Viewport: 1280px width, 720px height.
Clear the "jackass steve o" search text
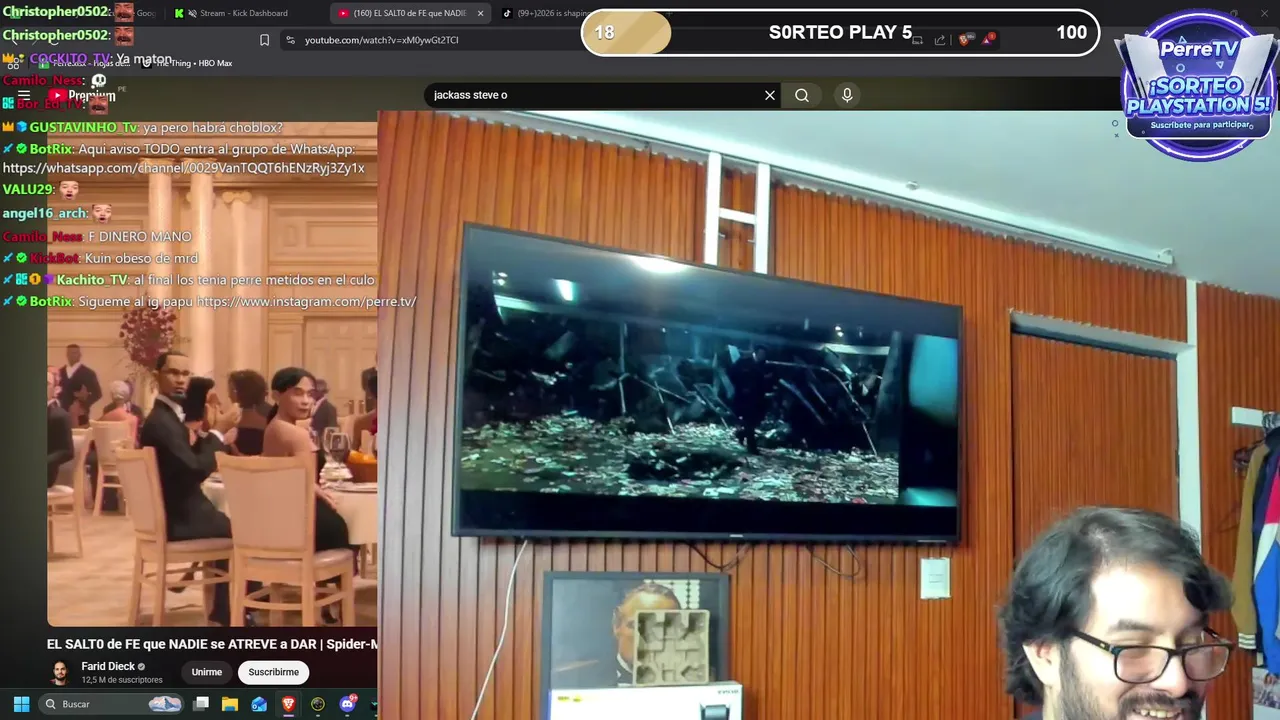click(x=770, y=95)
